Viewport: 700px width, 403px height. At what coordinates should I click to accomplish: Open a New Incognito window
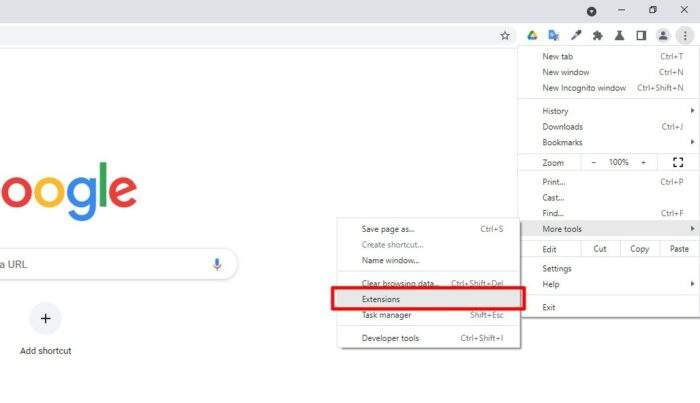[609, 88]
